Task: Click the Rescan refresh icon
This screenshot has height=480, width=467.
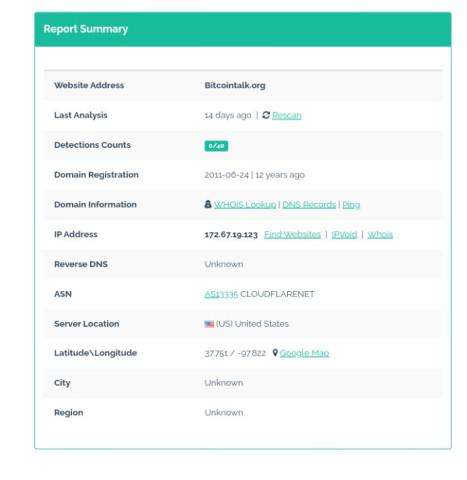Action: coord(266,115)
